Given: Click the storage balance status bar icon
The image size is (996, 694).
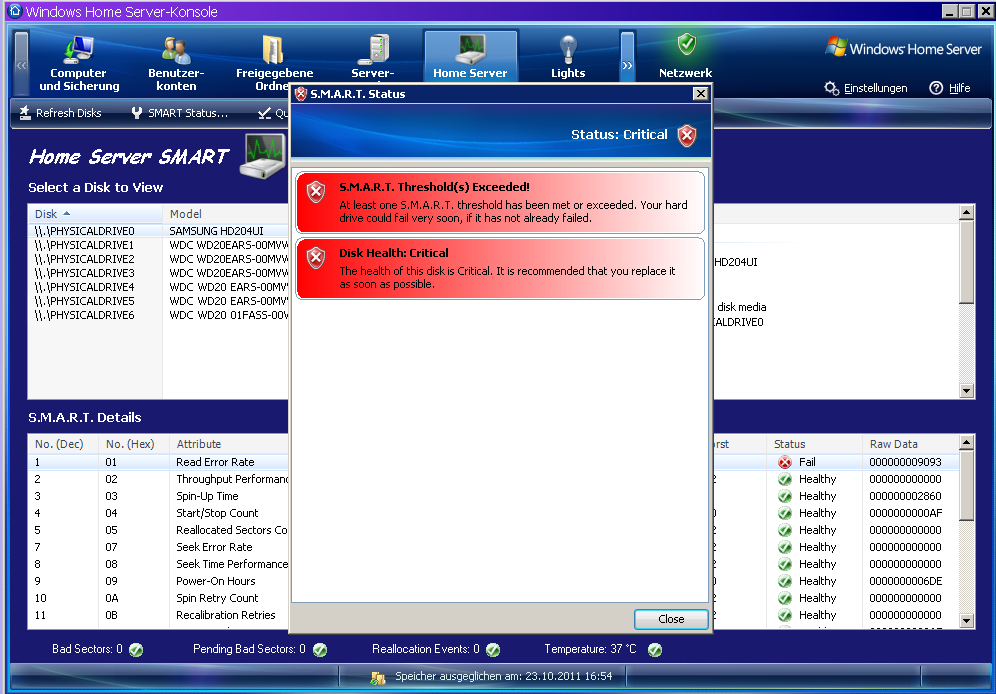Looking at the screenshot, I should (378, 678).
